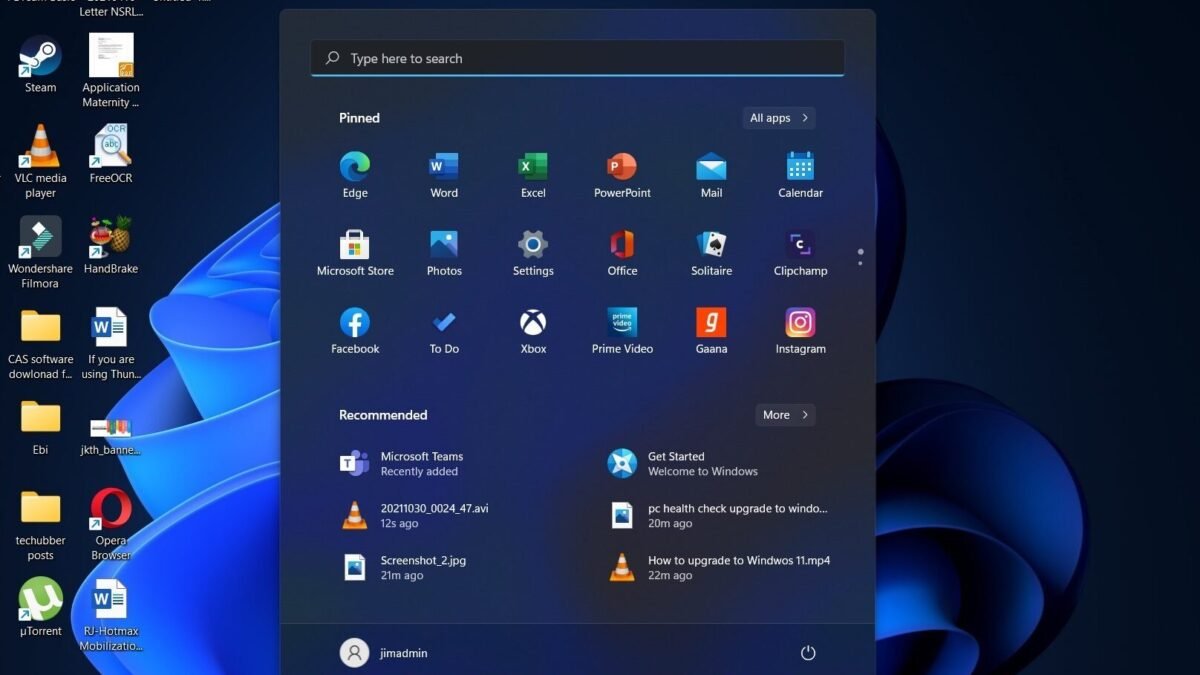Open the Calendar pinned app
Screen dimensions: 1200x675
(x=800, y=175)
